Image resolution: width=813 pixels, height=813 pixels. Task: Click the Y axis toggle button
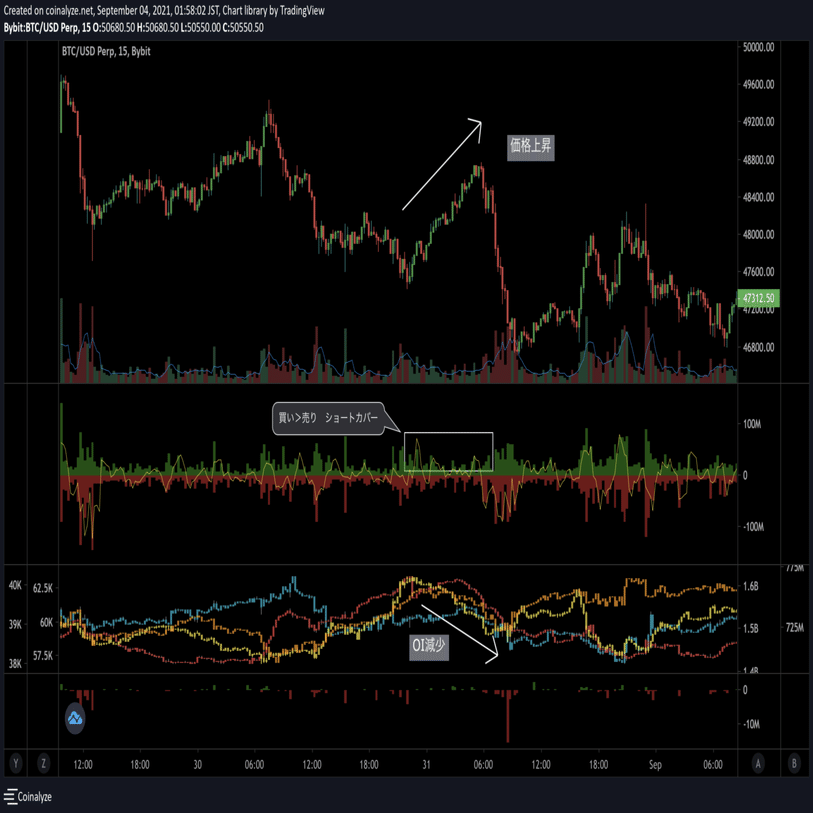[16, 763]
